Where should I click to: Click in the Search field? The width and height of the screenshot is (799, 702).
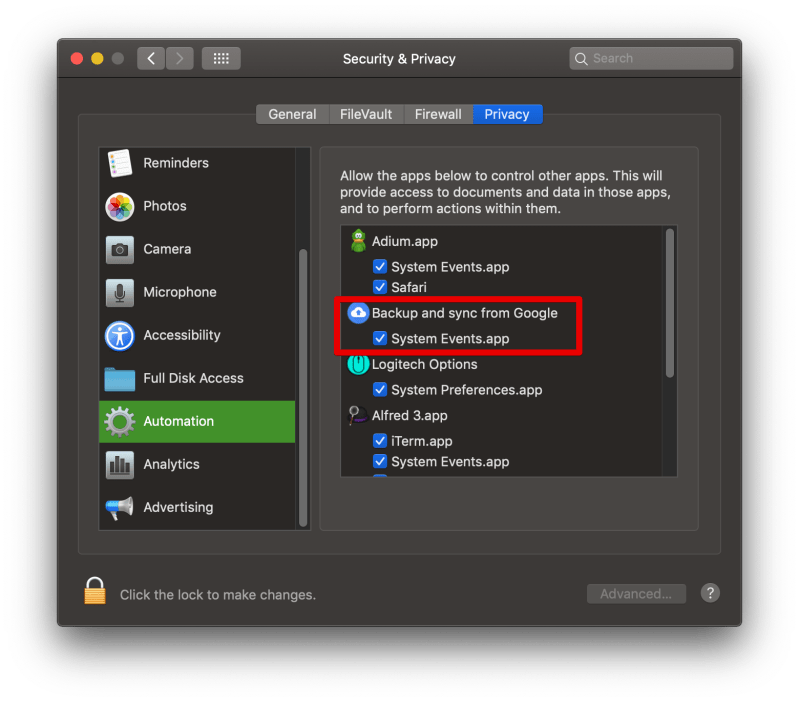(x=651, y=59)
